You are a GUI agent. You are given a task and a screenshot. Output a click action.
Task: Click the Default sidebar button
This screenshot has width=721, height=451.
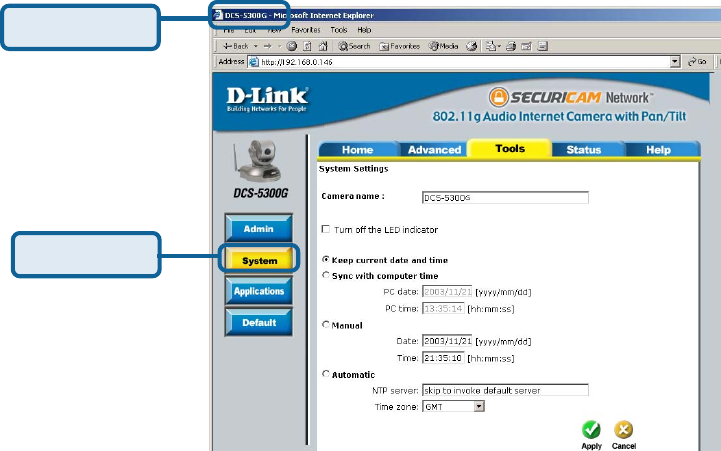pos(259,323)
